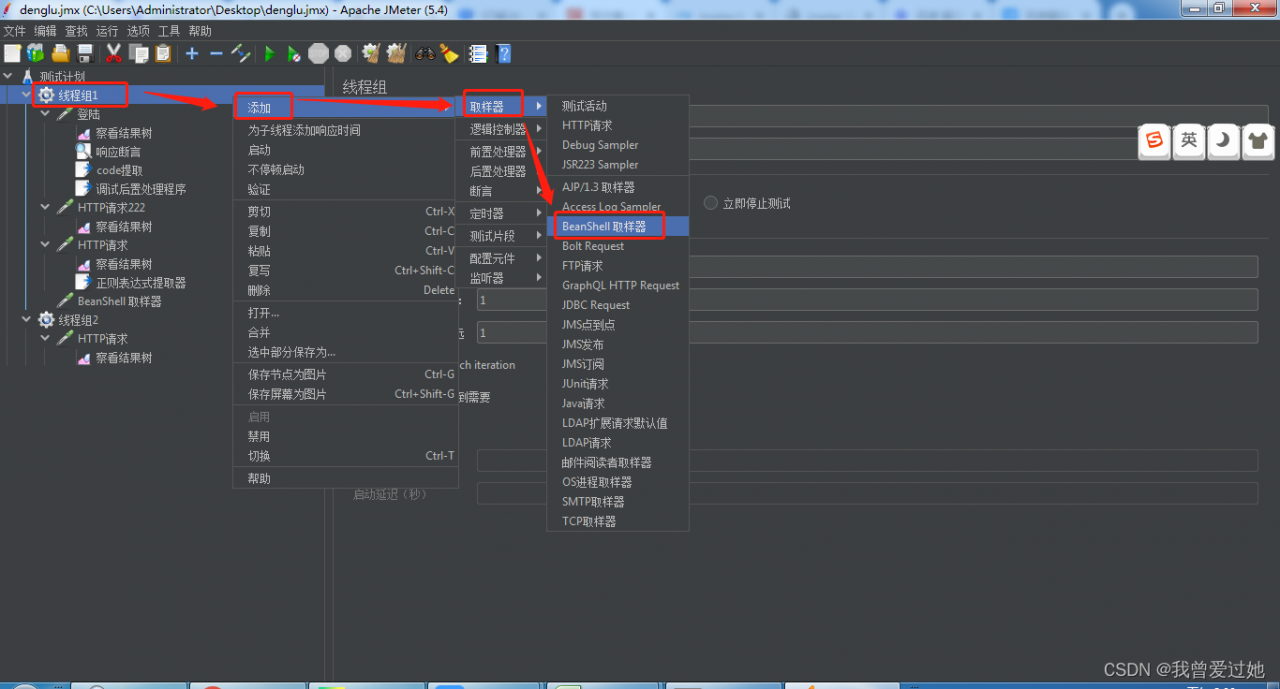
Task: Select BeanShell 取样器 from sampler submenu
Action: 618,226
